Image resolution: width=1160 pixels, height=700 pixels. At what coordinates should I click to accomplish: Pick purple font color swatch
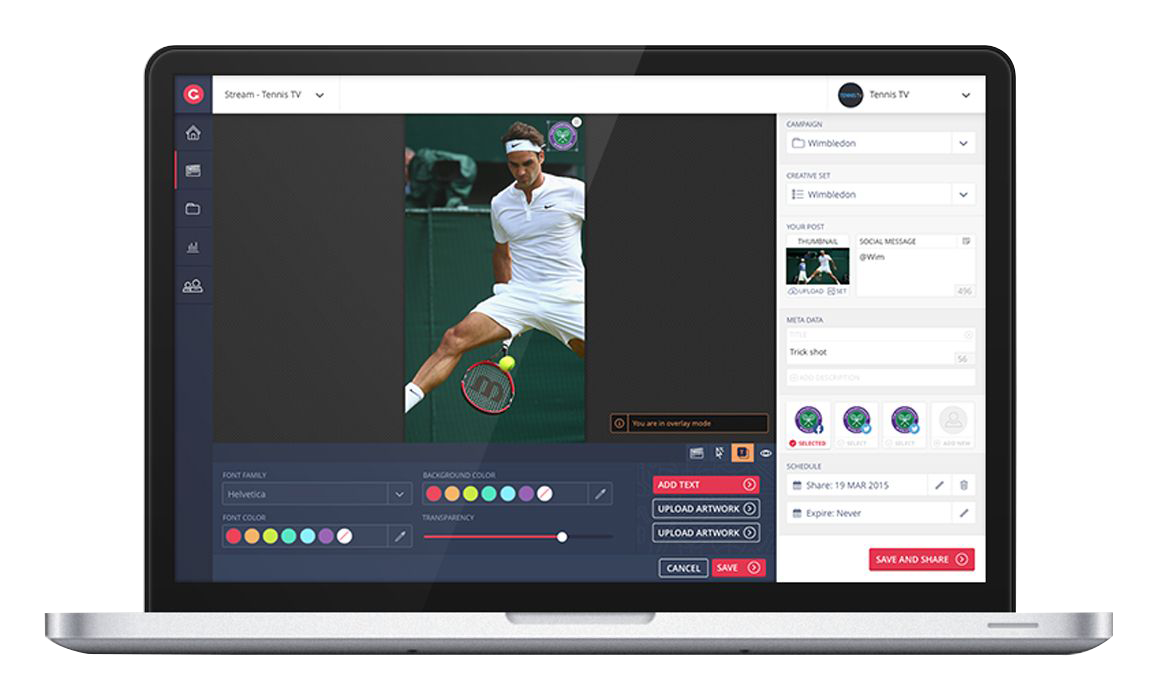point(326,536)
